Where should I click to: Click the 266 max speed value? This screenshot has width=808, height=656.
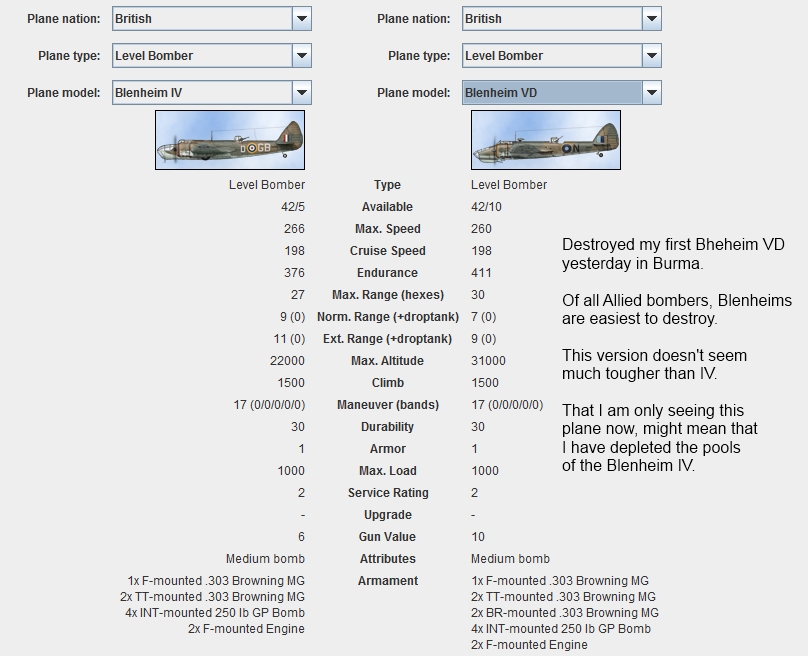tap(294, 229)
